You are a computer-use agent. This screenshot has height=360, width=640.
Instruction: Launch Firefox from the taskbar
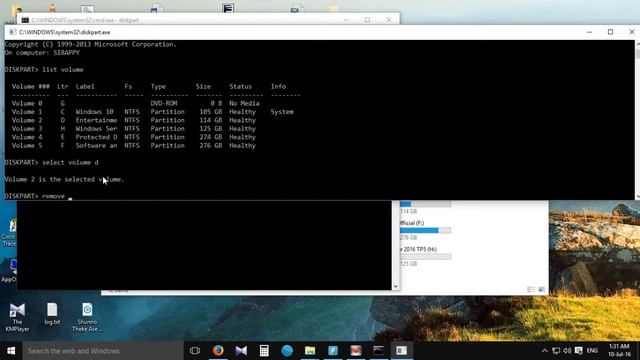tap(218, 351)
